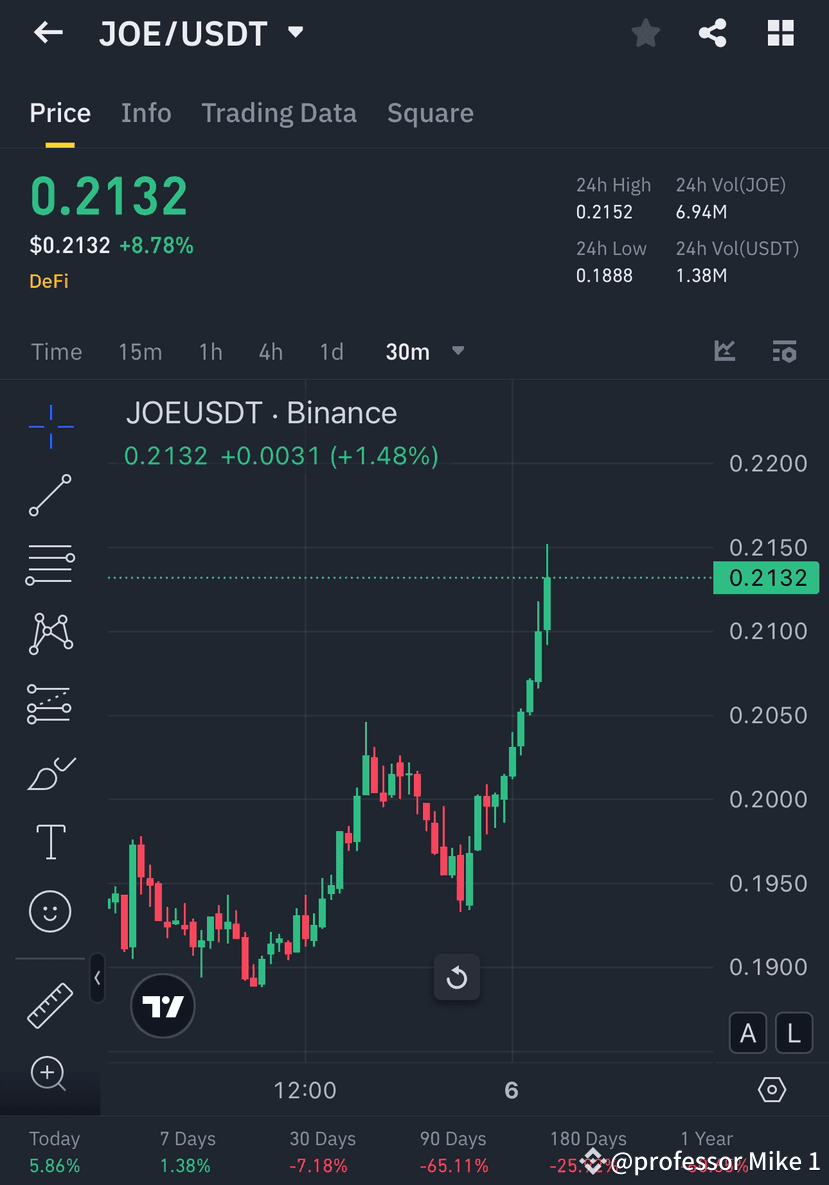Viewport: 829px width, 1185px height.
Task: Select the crosshair cursor tool
Action: [50, 425]
